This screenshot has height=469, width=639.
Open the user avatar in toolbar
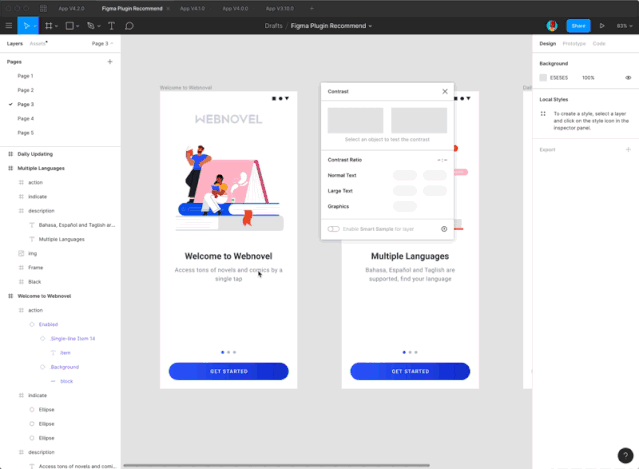click(x=552, y=26)
